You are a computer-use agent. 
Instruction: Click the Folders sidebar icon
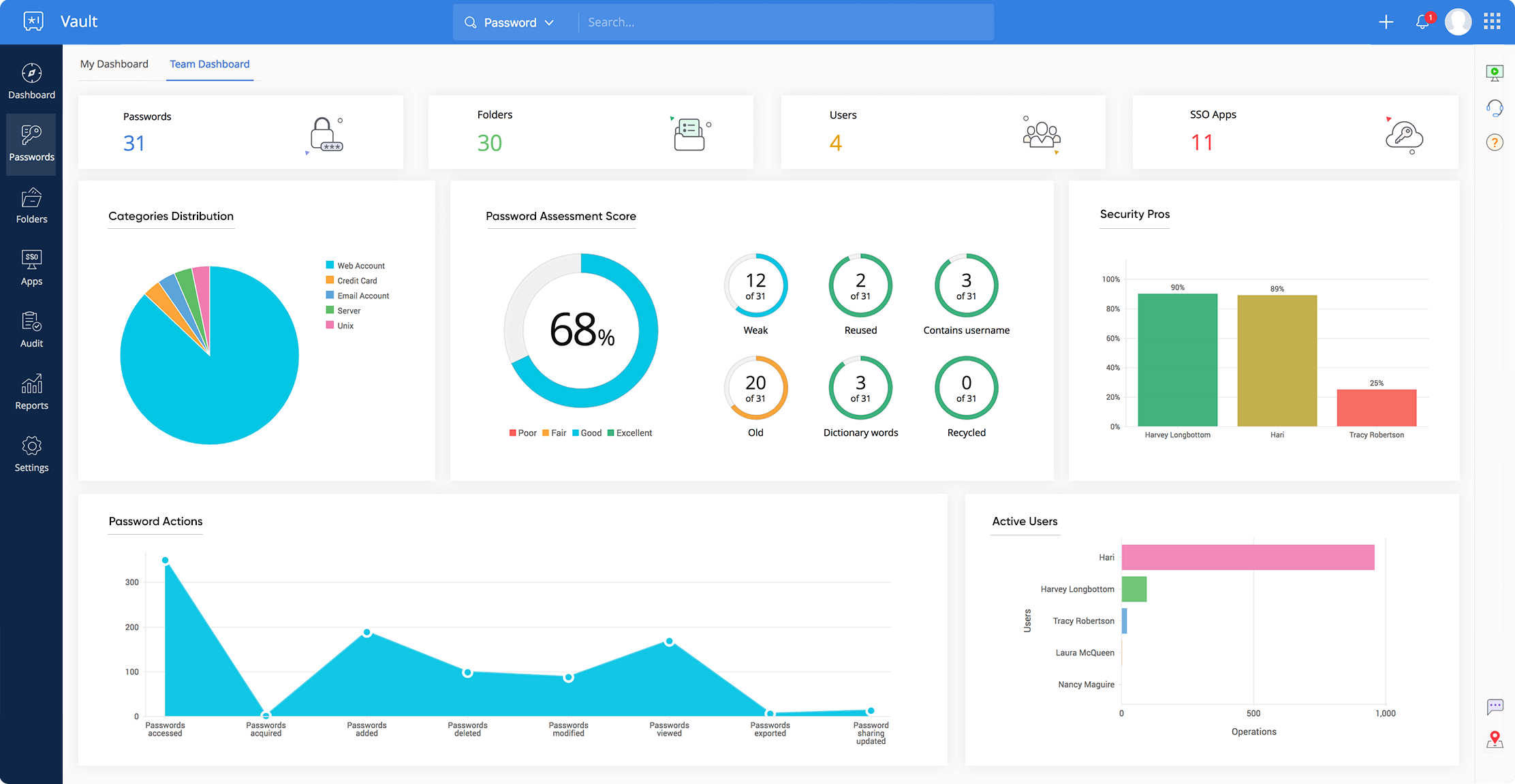click(31, 210)
